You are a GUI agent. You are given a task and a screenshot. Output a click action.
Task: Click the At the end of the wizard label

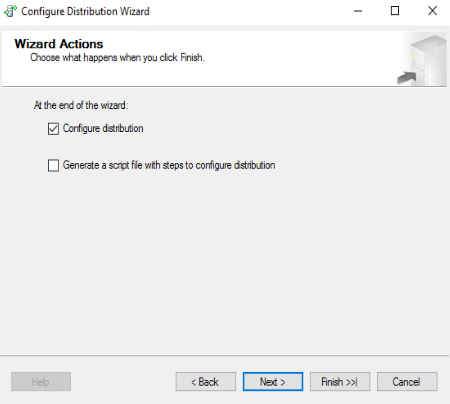pos(81,105)
